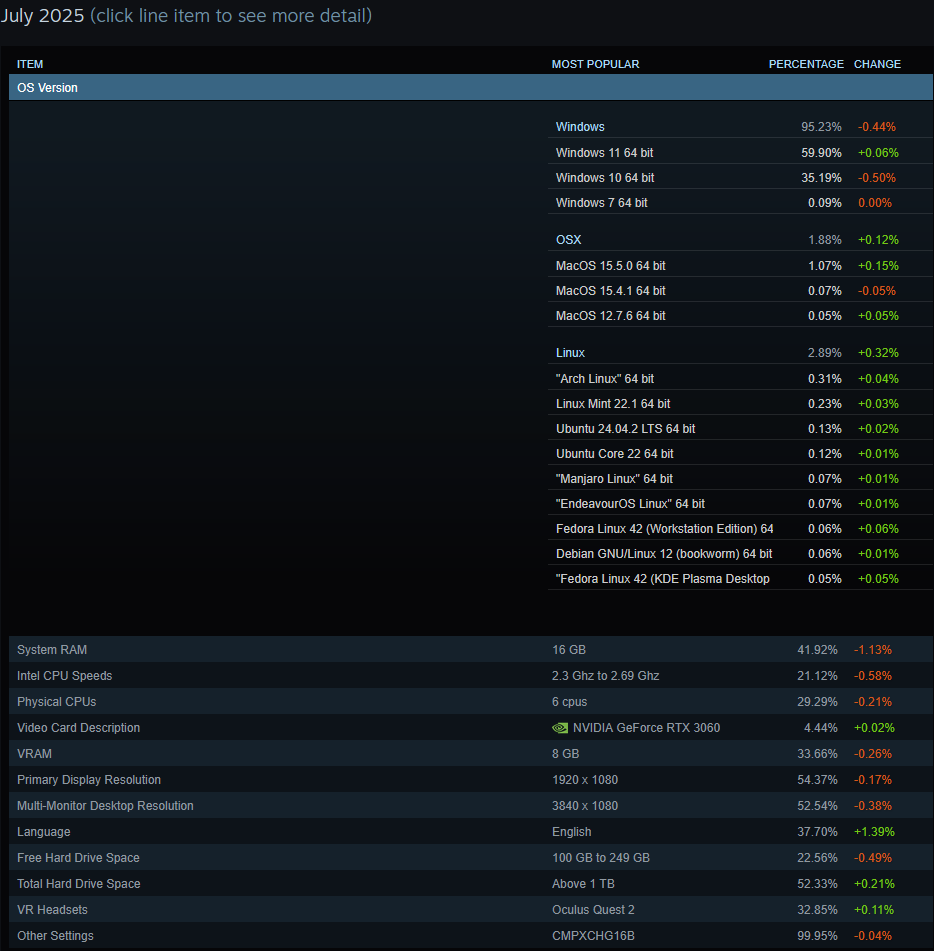Click the 99.95% Other Settings percentage
This screenshot has height=951, width=934.
[x=817, y=936]
